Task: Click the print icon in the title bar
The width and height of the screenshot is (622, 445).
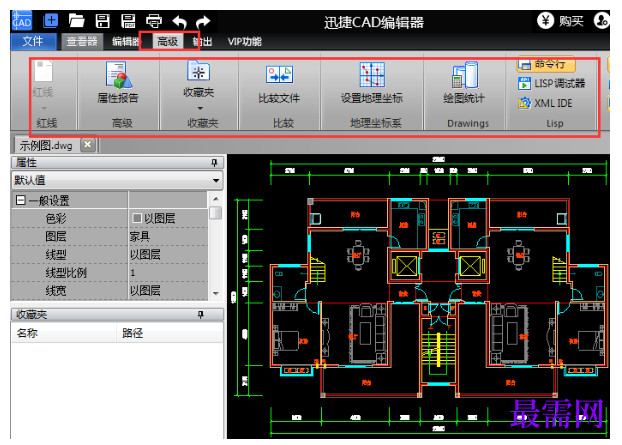Action: 154,21
